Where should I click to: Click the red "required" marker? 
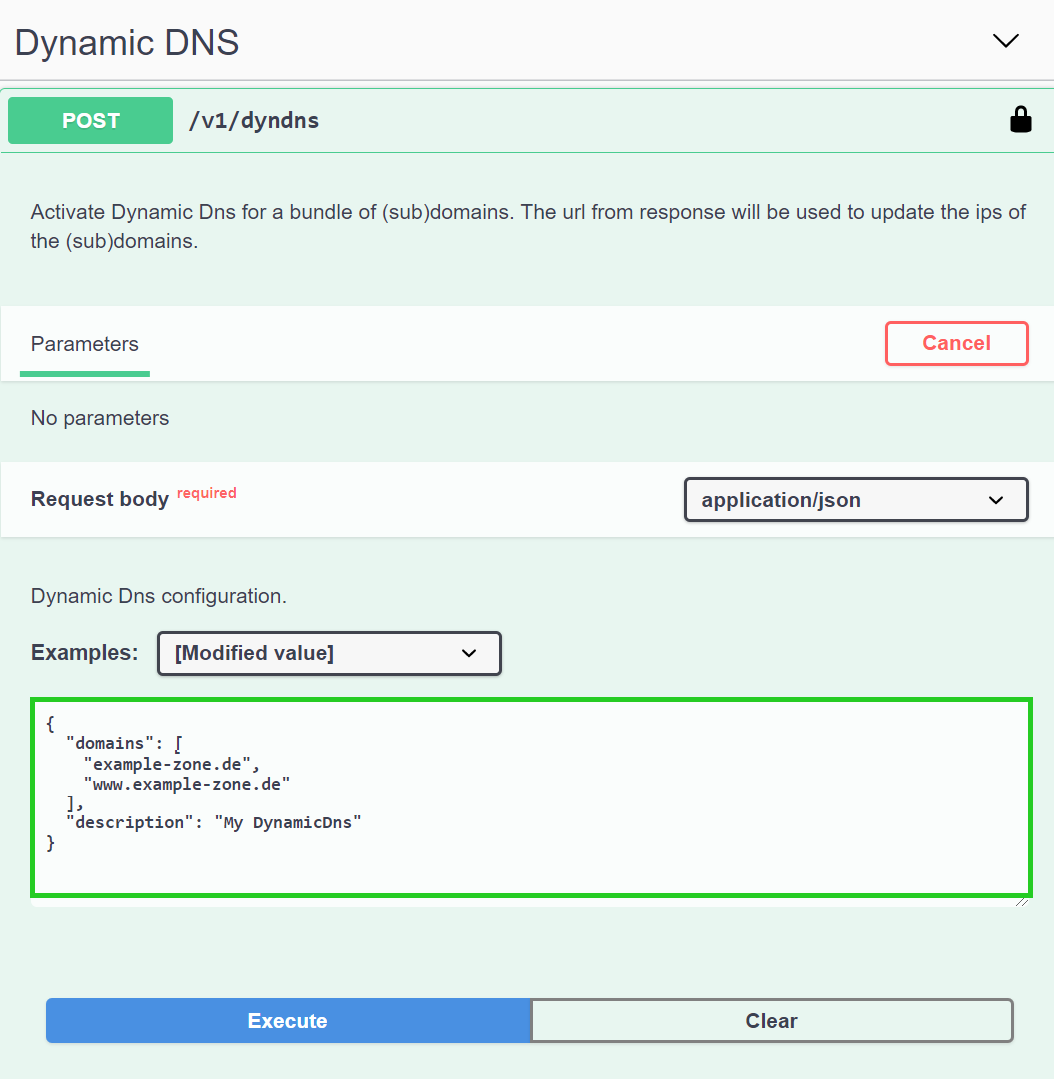207,493
